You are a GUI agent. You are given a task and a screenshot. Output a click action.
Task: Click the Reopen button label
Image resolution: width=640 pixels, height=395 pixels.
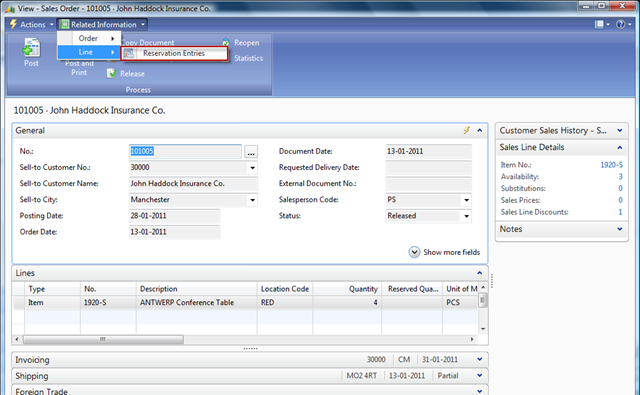pos(247,42)
